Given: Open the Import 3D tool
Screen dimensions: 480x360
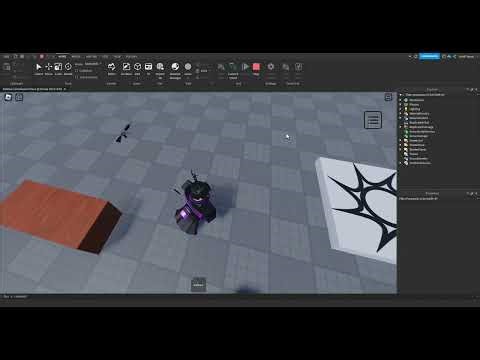Looking at the screenshot, I should [x=160, y=70].
